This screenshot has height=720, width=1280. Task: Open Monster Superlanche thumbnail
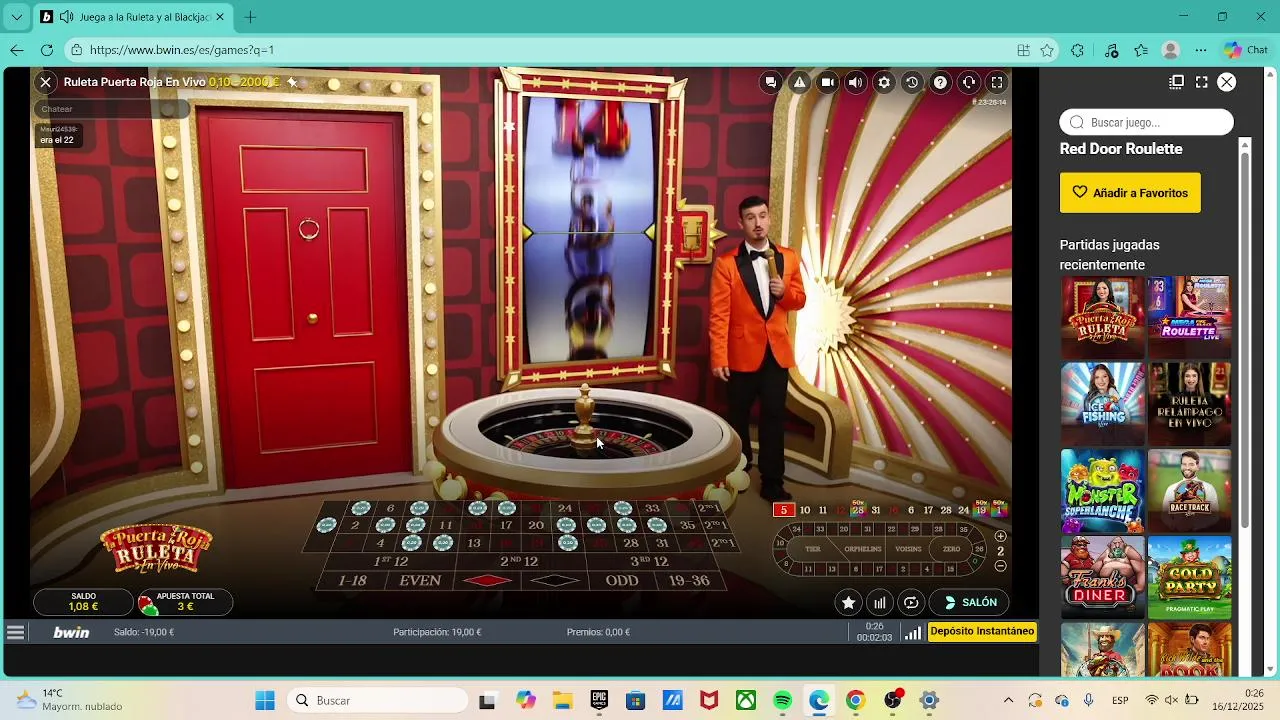click(x=1102, y=491)
